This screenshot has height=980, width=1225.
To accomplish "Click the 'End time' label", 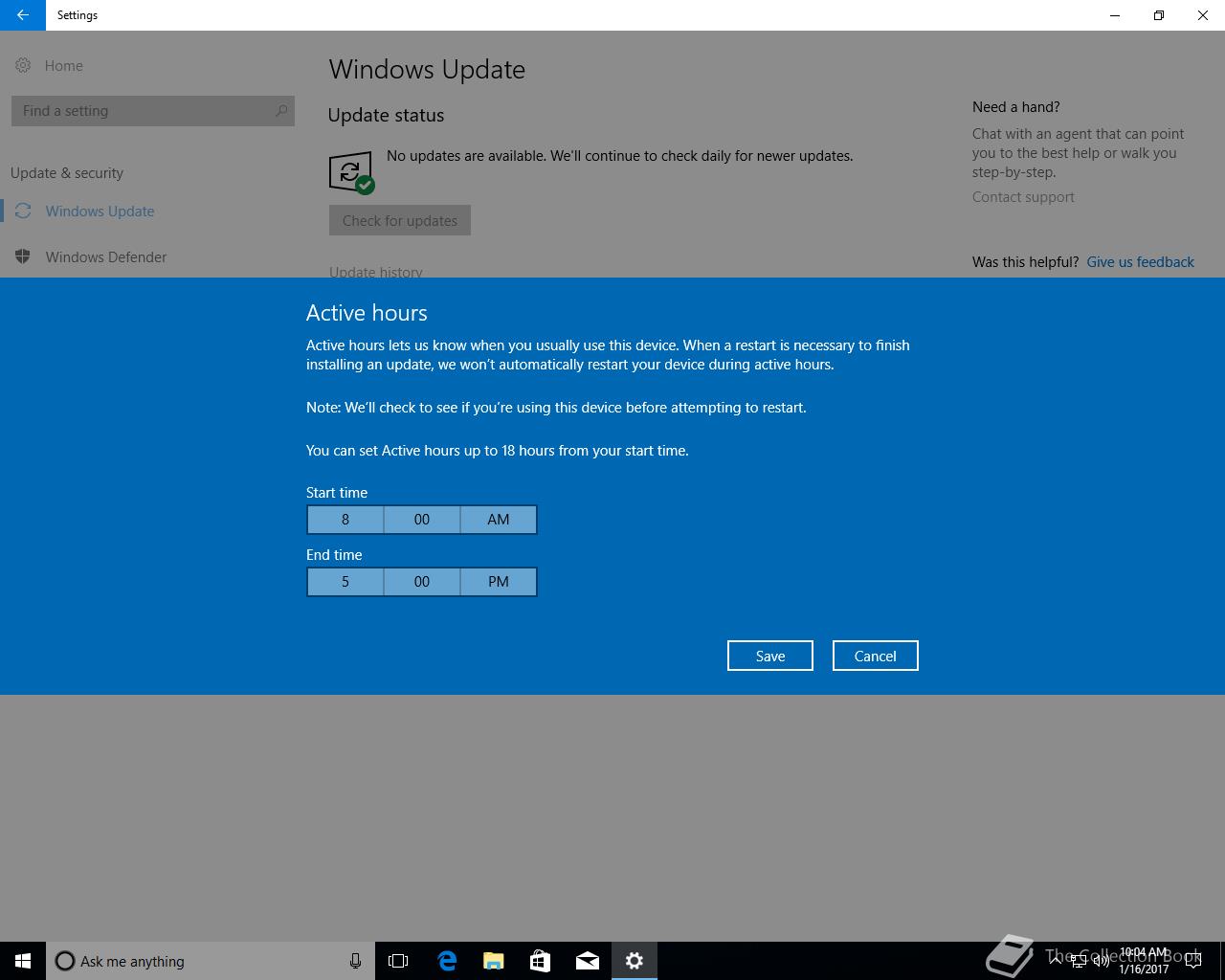I will (x=334, y=555).
